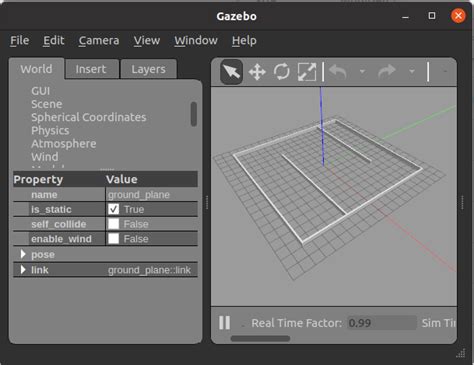Open the undo history dropdown arrow
The height and width of the screenshot is (365, 474).
362,71
